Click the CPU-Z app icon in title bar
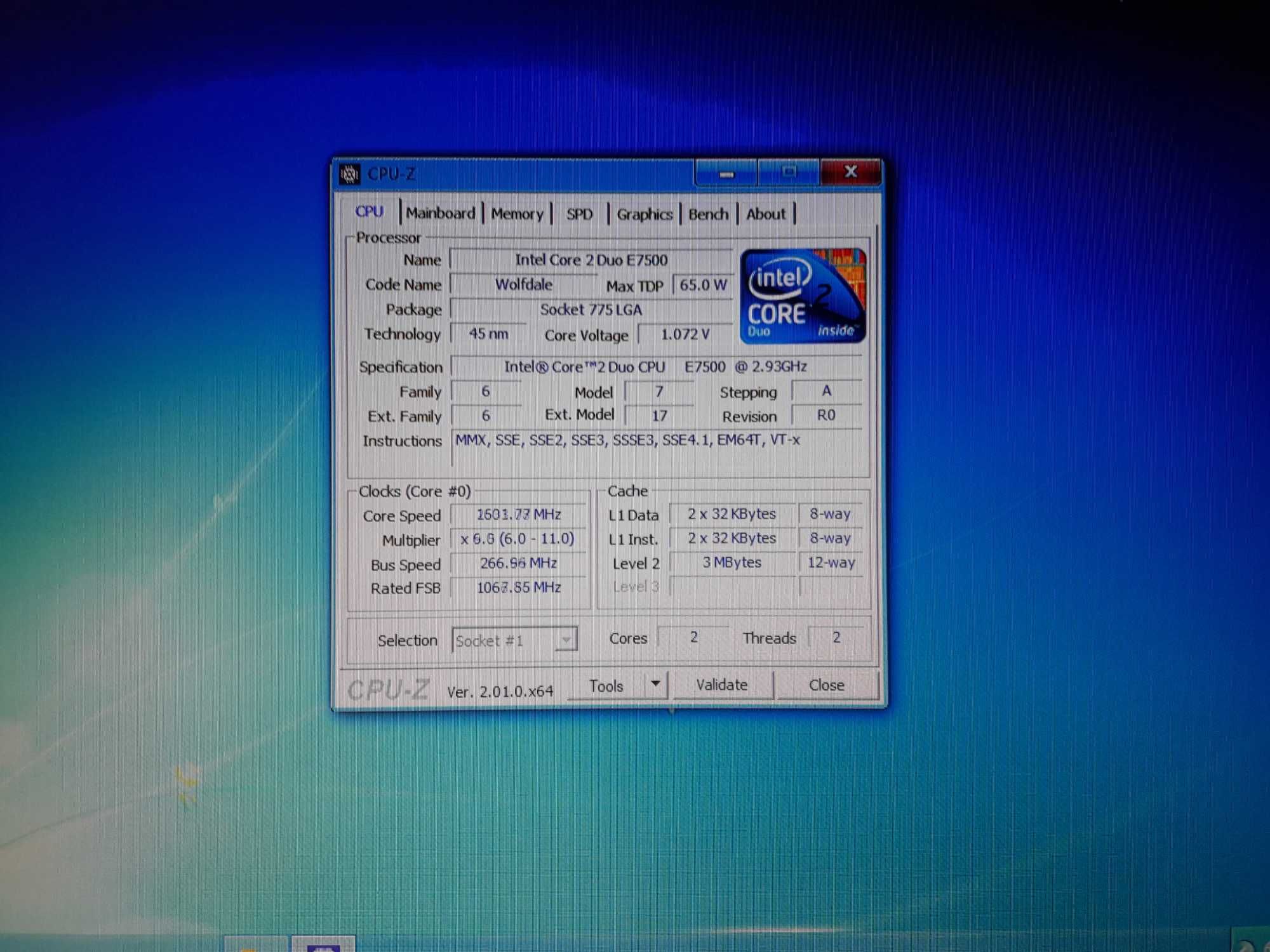This screenshot has height=952, width=1270. pyautogui.click(x=349, y=173)
